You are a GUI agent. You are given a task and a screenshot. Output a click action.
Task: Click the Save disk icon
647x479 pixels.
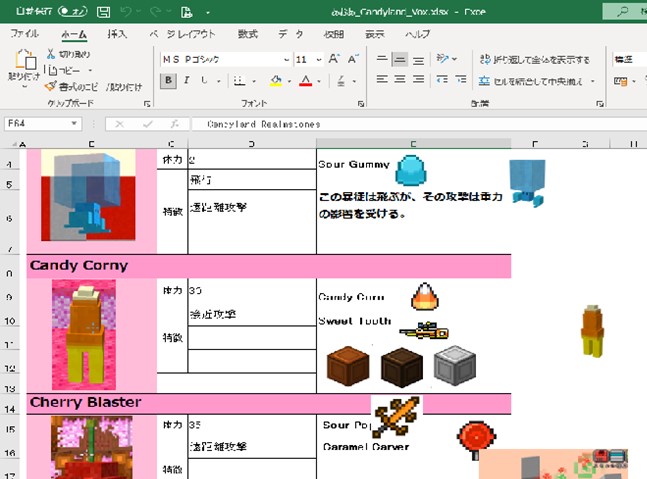(x=103, y=12)
